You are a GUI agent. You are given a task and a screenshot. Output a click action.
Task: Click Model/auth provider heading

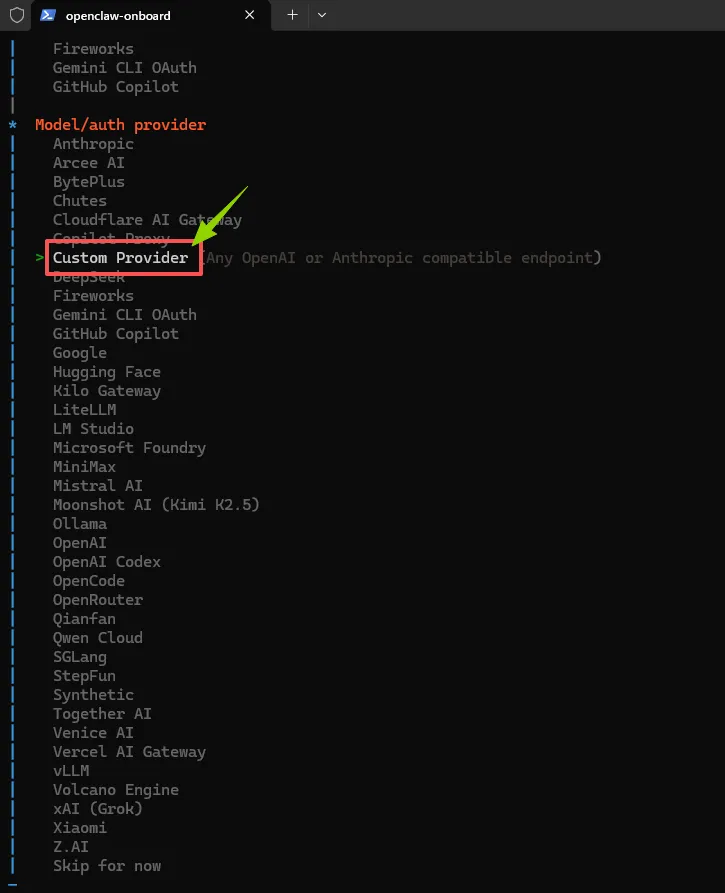click(x=120, y=125)
